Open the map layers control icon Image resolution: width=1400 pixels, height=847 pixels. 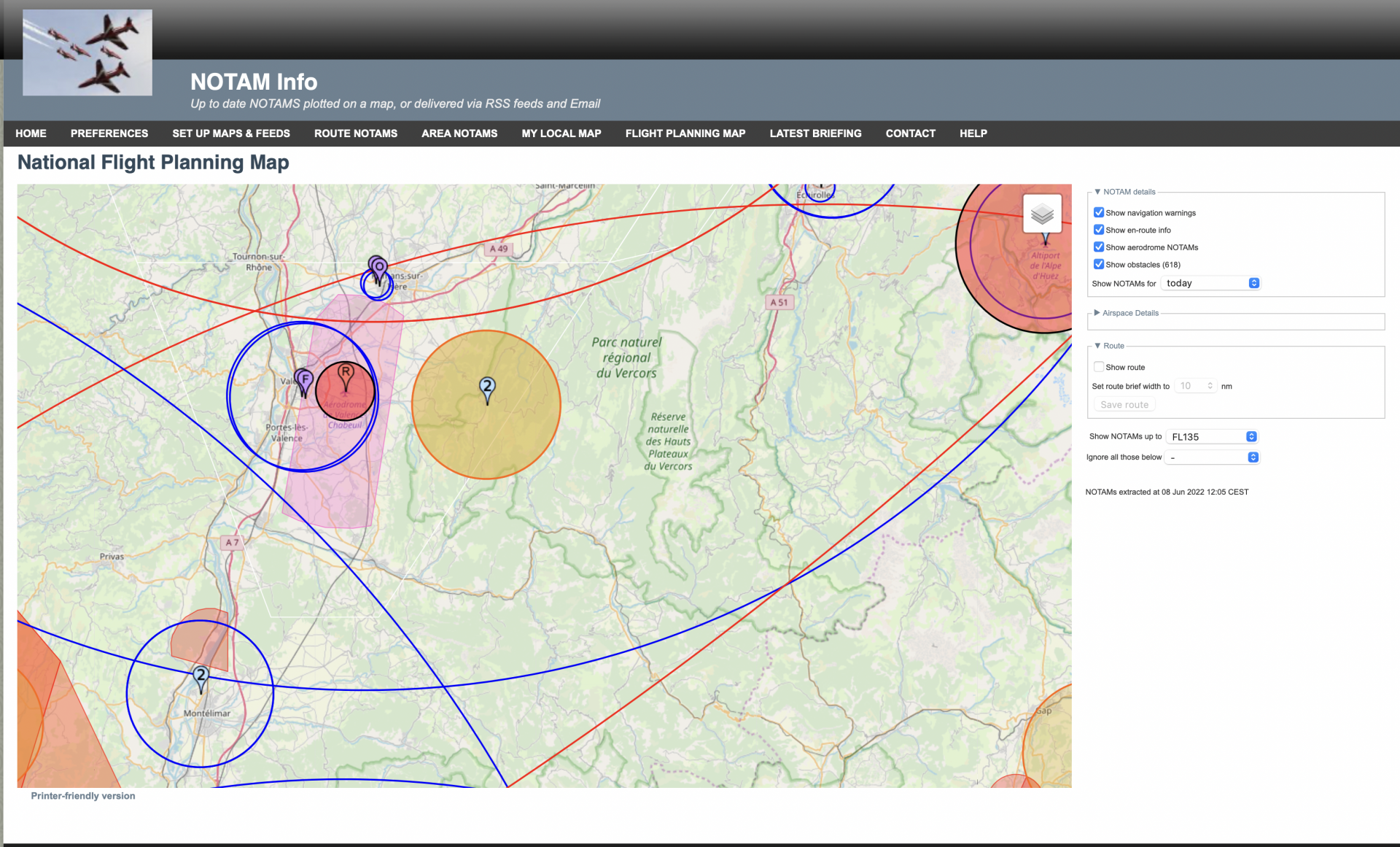(1042, 214)
